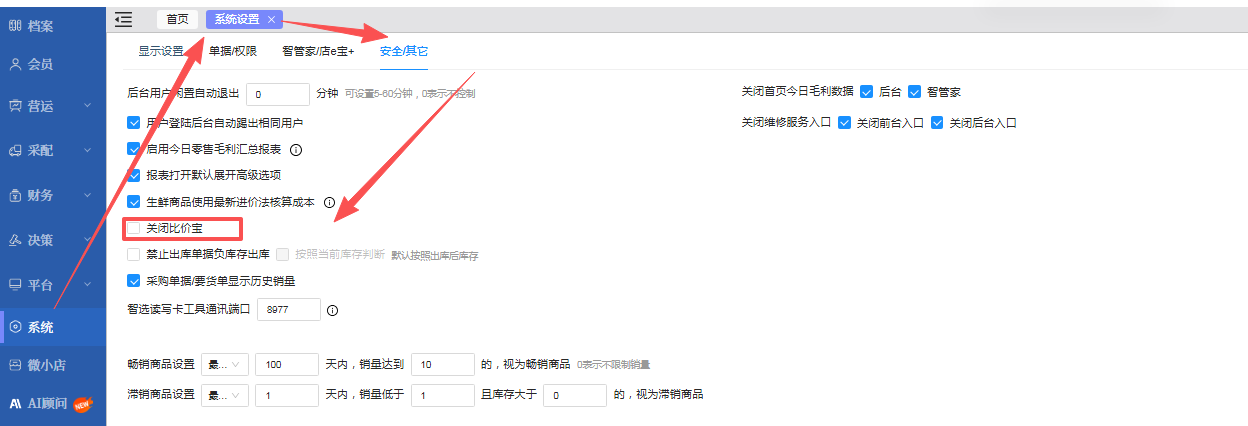Viewport: 1248px width, 426px height.
Task: Expand the 营运 sidebar menu chevron
Action: 88,105
